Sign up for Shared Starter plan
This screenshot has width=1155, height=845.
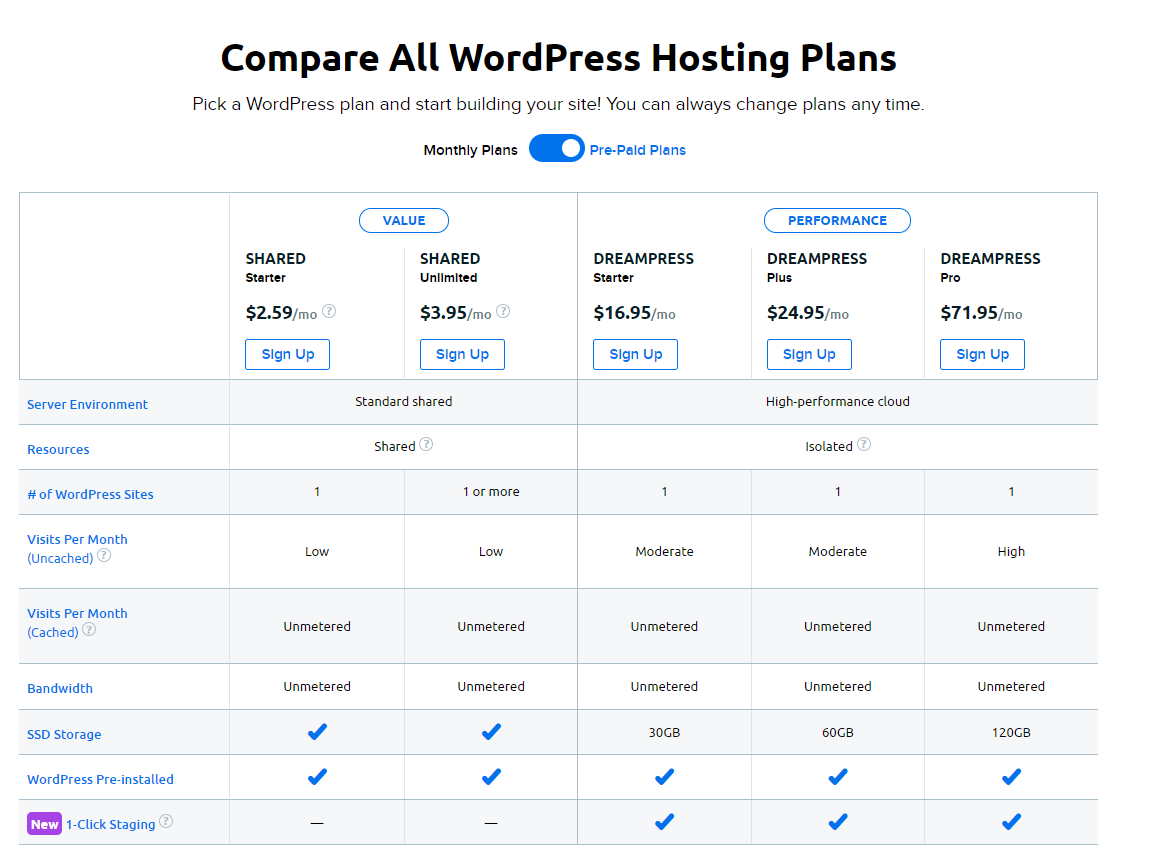click(287, 354)
